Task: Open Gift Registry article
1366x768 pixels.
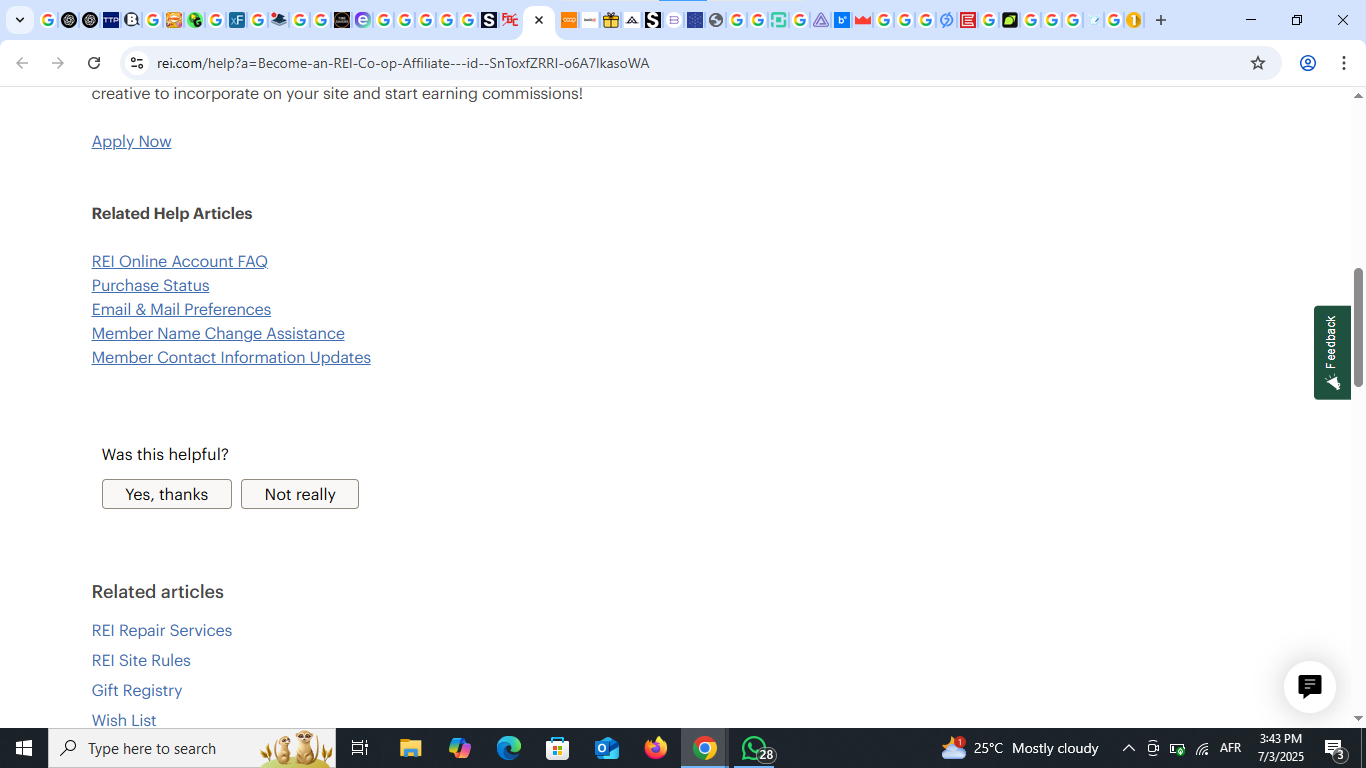Action: [x=137, y=690]
